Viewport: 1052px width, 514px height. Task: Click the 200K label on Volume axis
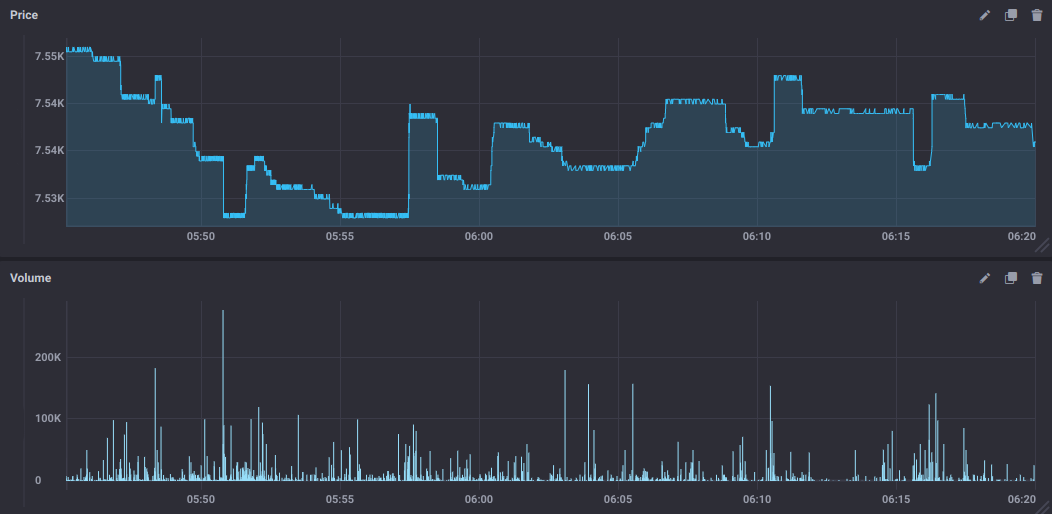(48, 358)
